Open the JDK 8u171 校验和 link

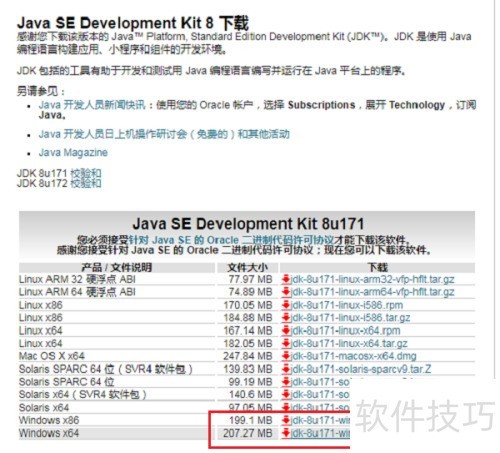coord(86,173)
